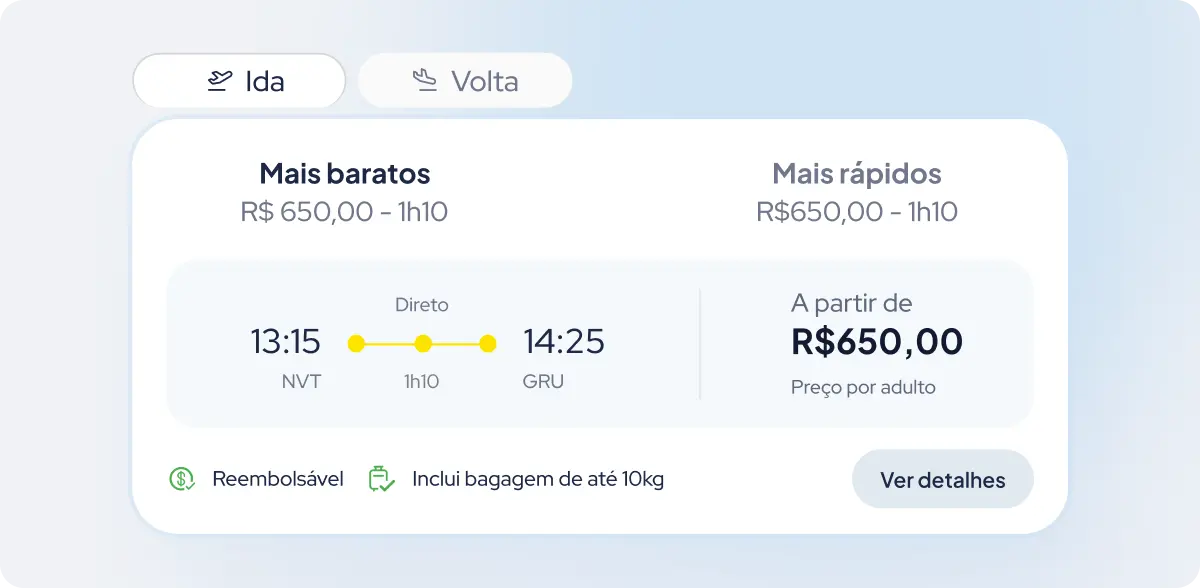1200x588 pixels.
Task: Click the R$650,00 price amount
Action: coord(877,342)
